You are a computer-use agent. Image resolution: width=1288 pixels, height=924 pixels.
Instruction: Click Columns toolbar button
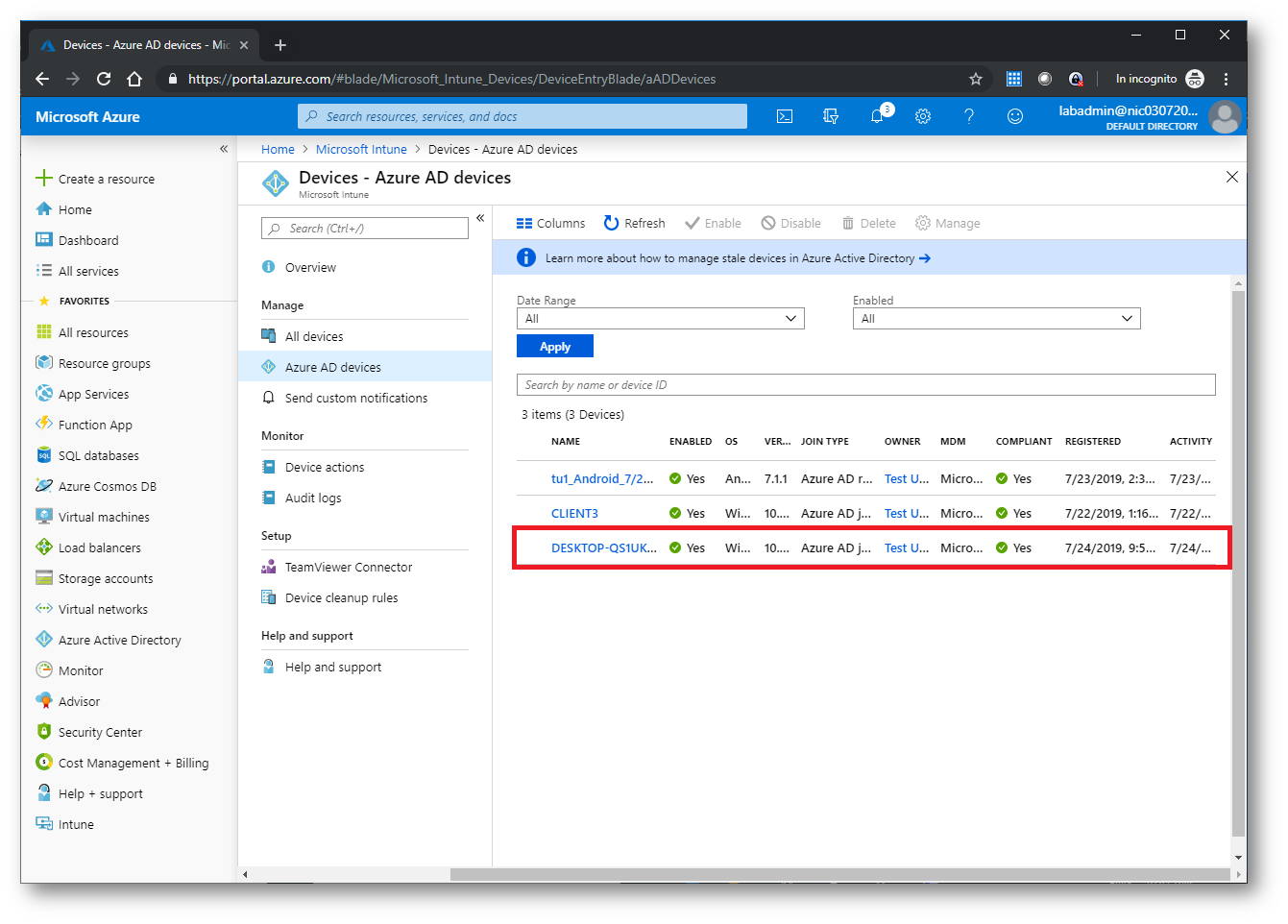click(550, 223)
